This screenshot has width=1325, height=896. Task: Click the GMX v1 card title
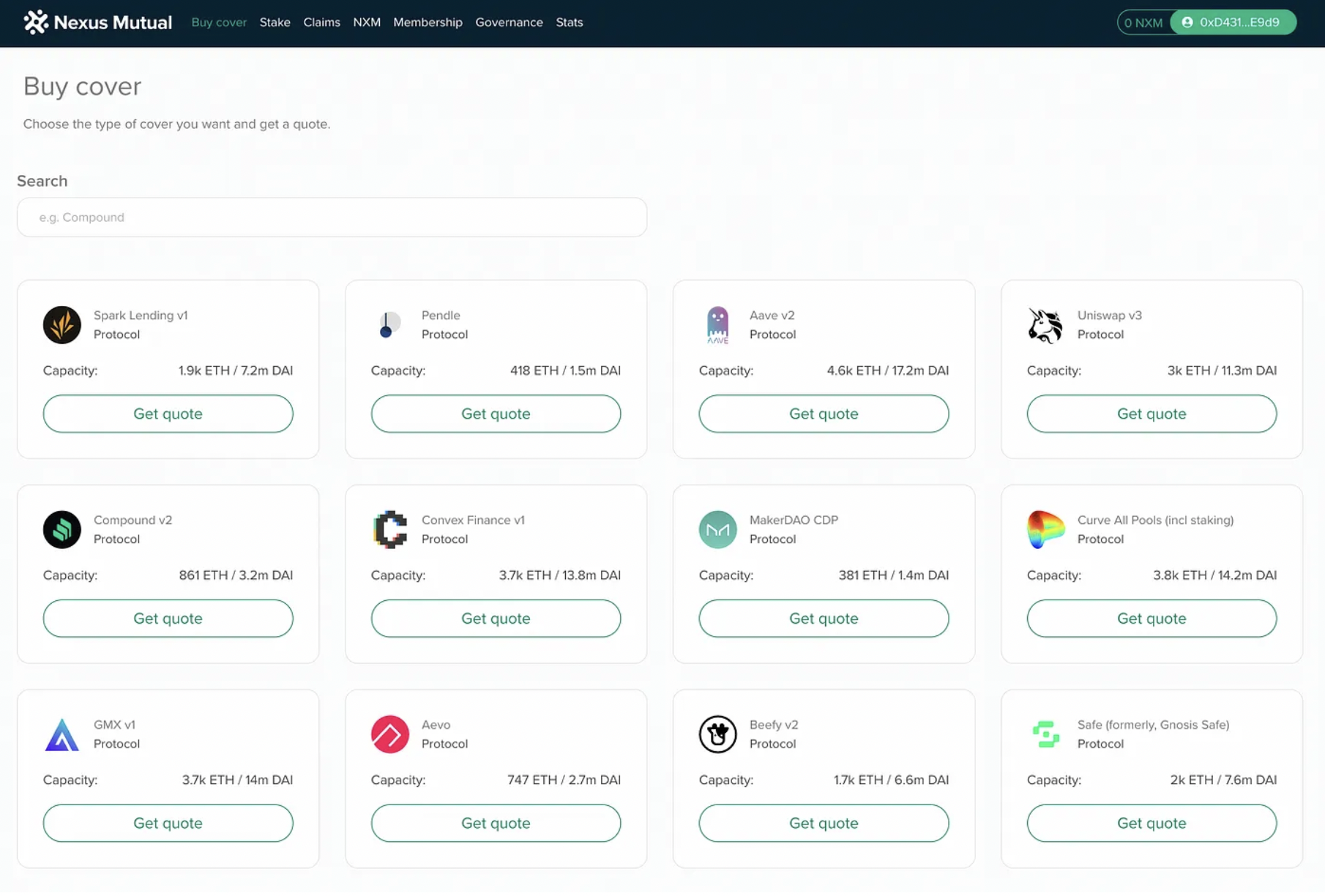coord(114,724)
